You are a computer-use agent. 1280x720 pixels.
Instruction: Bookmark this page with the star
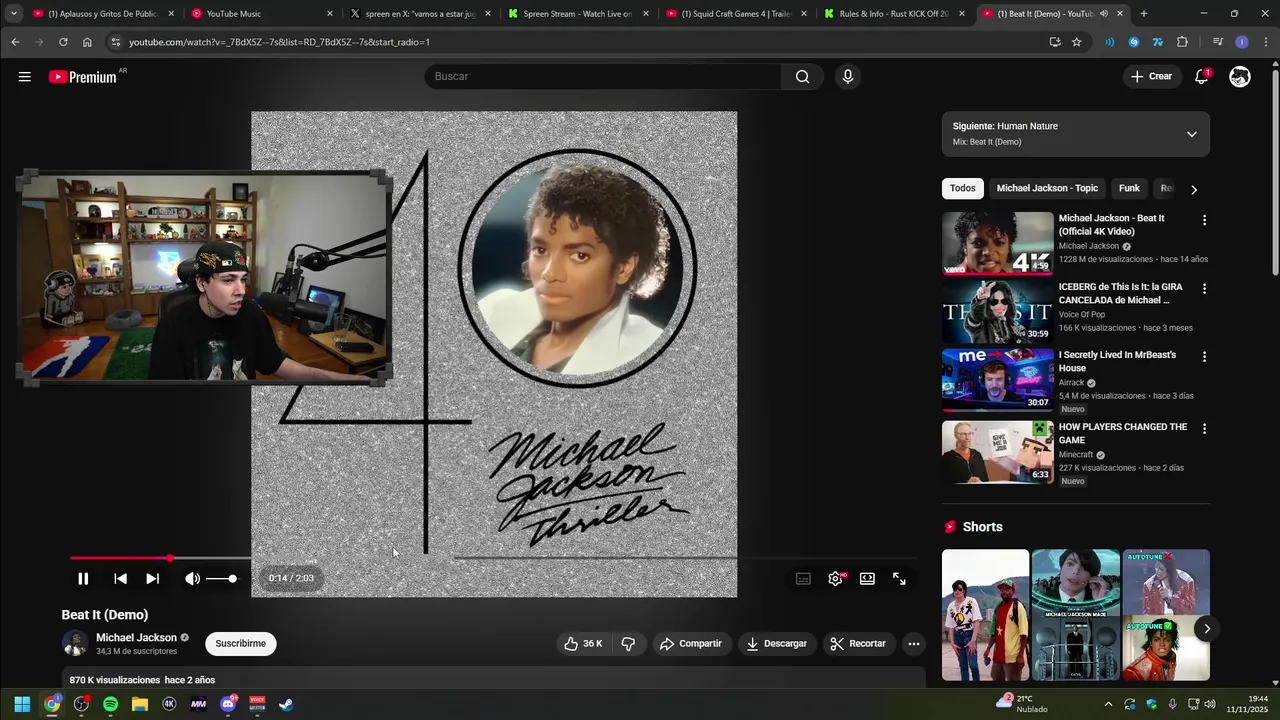click(x=1076, y=42)
